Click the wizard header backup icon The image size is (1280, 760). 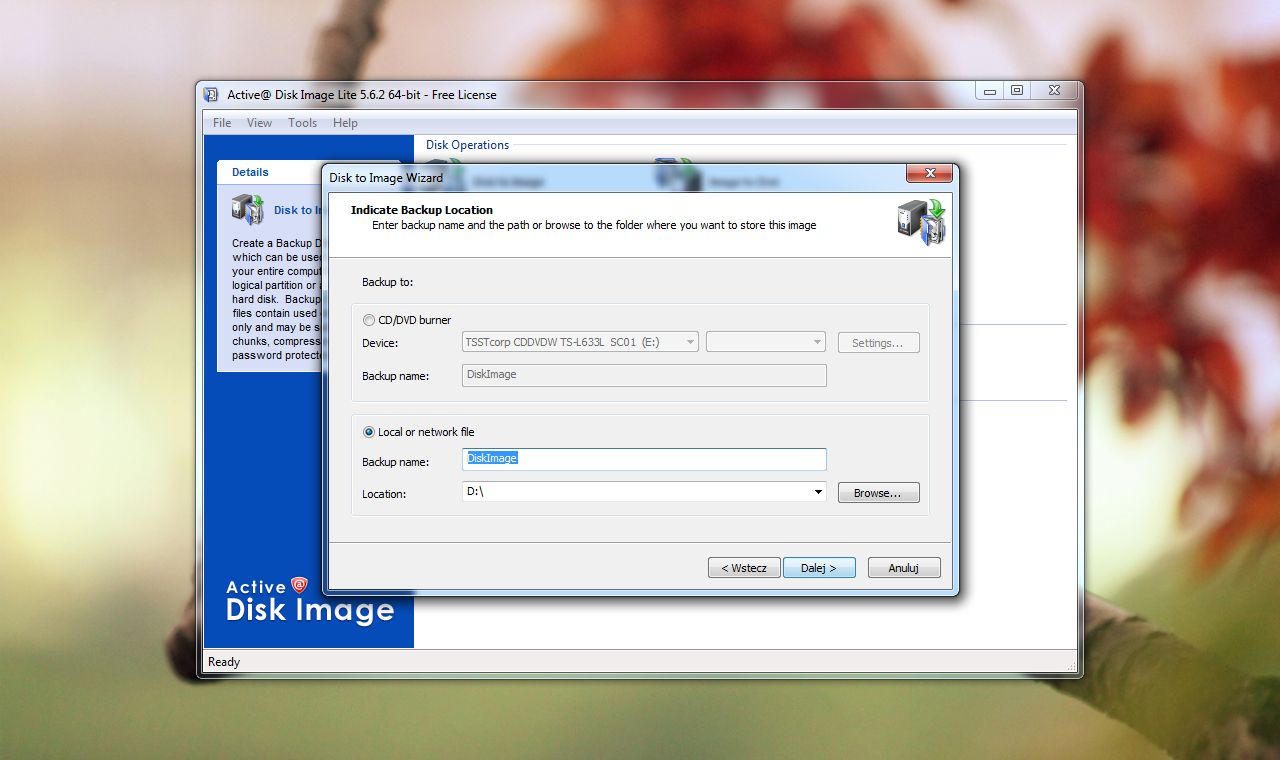920,222
